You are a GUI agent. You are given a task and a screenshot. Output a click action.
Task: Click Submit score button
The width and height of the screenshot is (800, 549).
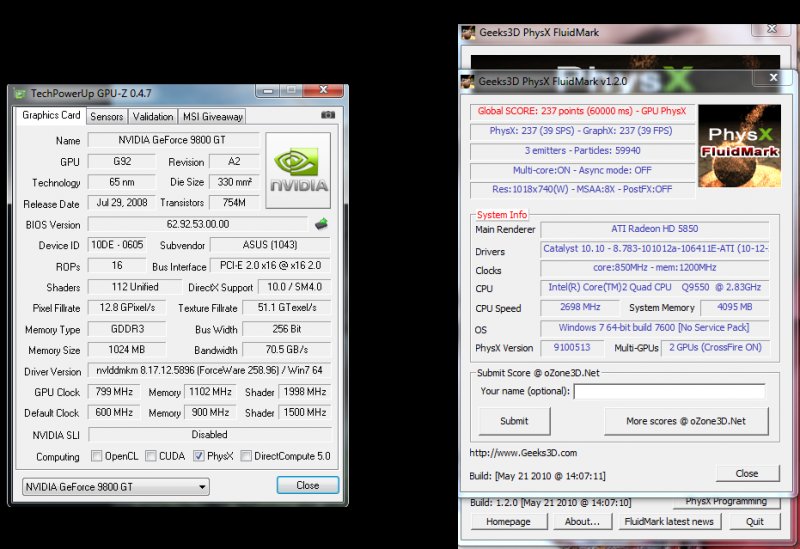pyautogui.click(x=514, y=421)
